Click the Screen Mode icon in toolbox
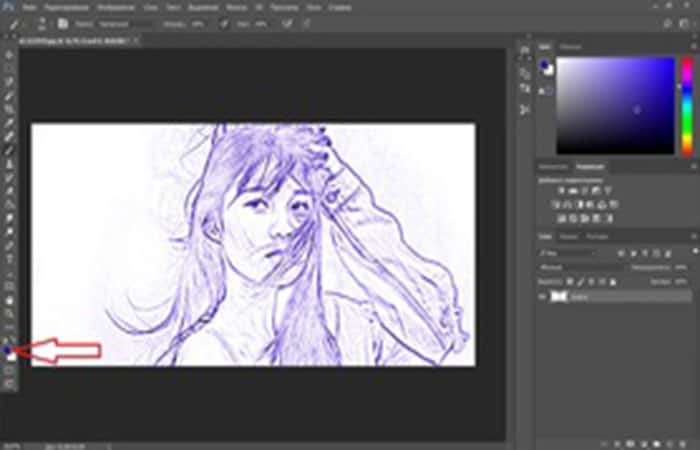Viewport: 700px width, 450px height. point(9,383)
